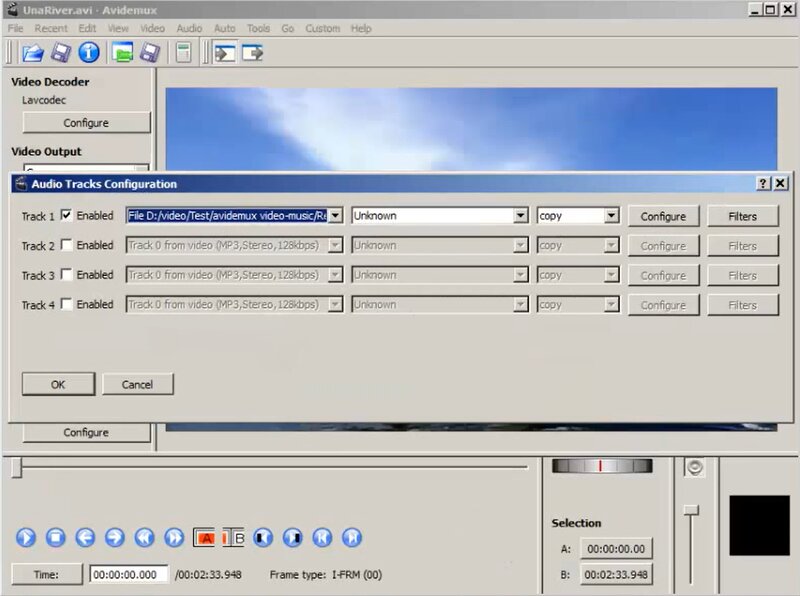Click the Information icon in toolbar
The width and height of the screenshot is (800, 596).
pos(89,53)
